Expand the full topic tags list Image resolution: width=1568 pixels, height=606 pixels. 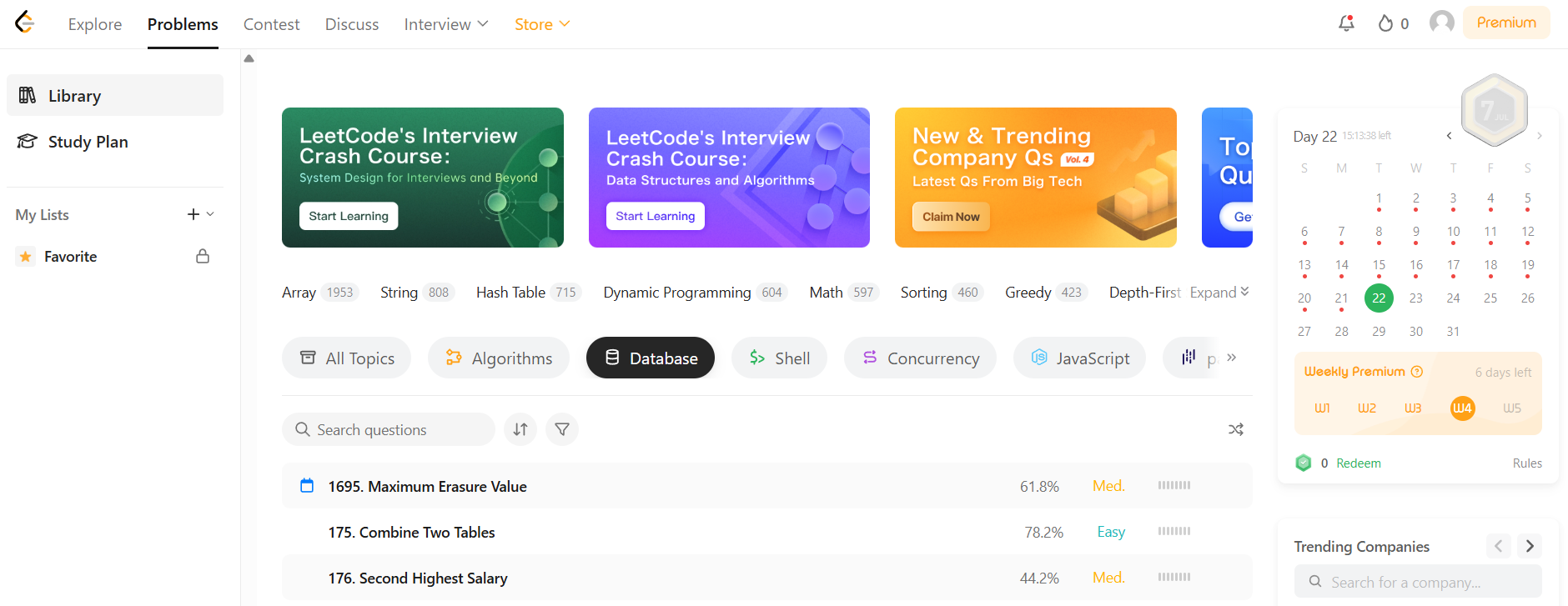(x=1219, y=292)
